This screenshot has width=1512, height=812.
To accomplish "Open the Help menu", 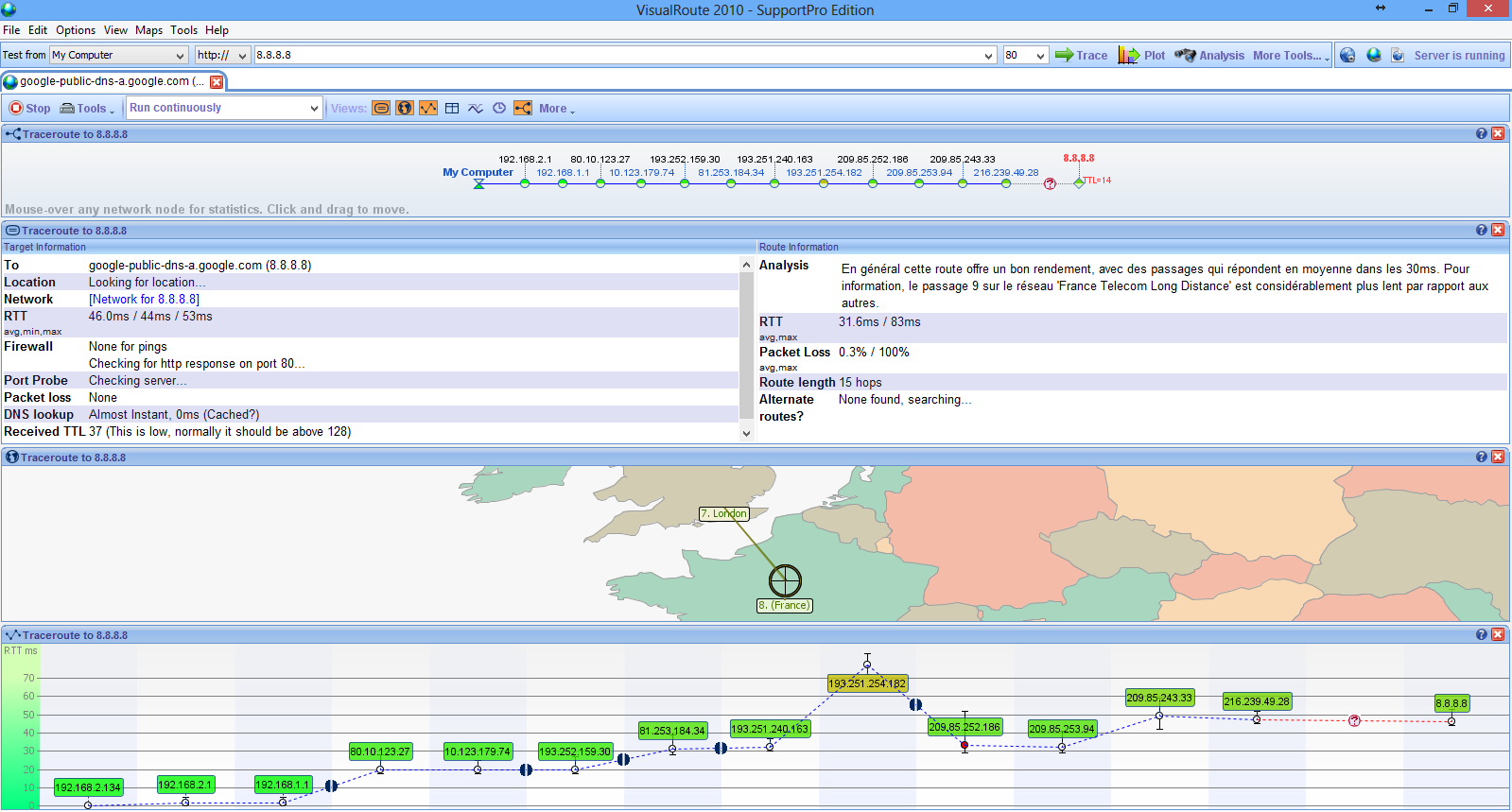I will click(x=217, y=30).
